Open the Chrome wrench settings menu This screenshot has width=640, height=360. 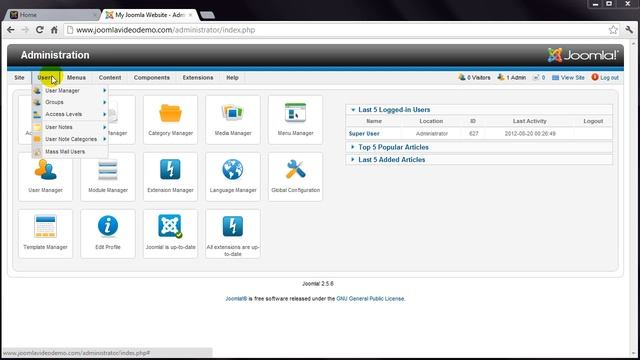coord(629,30)
